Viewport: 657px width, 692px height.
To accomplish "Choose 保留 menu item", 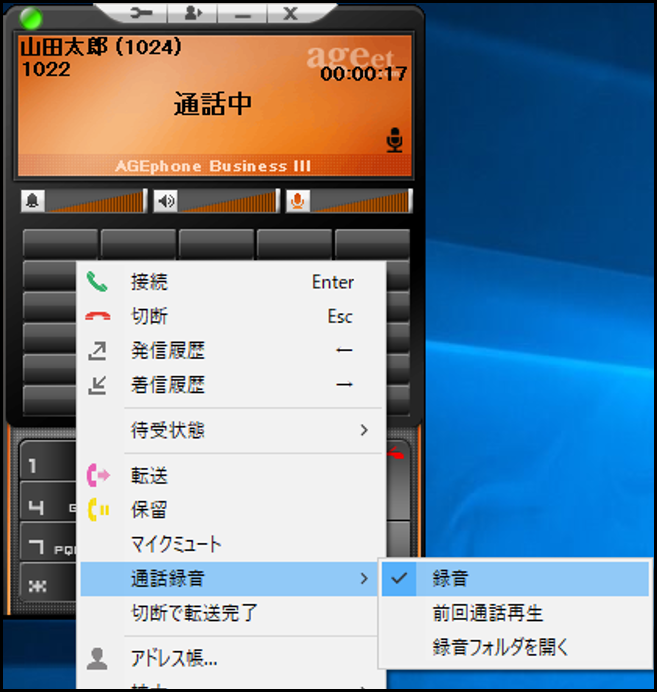I will [231, 510].
